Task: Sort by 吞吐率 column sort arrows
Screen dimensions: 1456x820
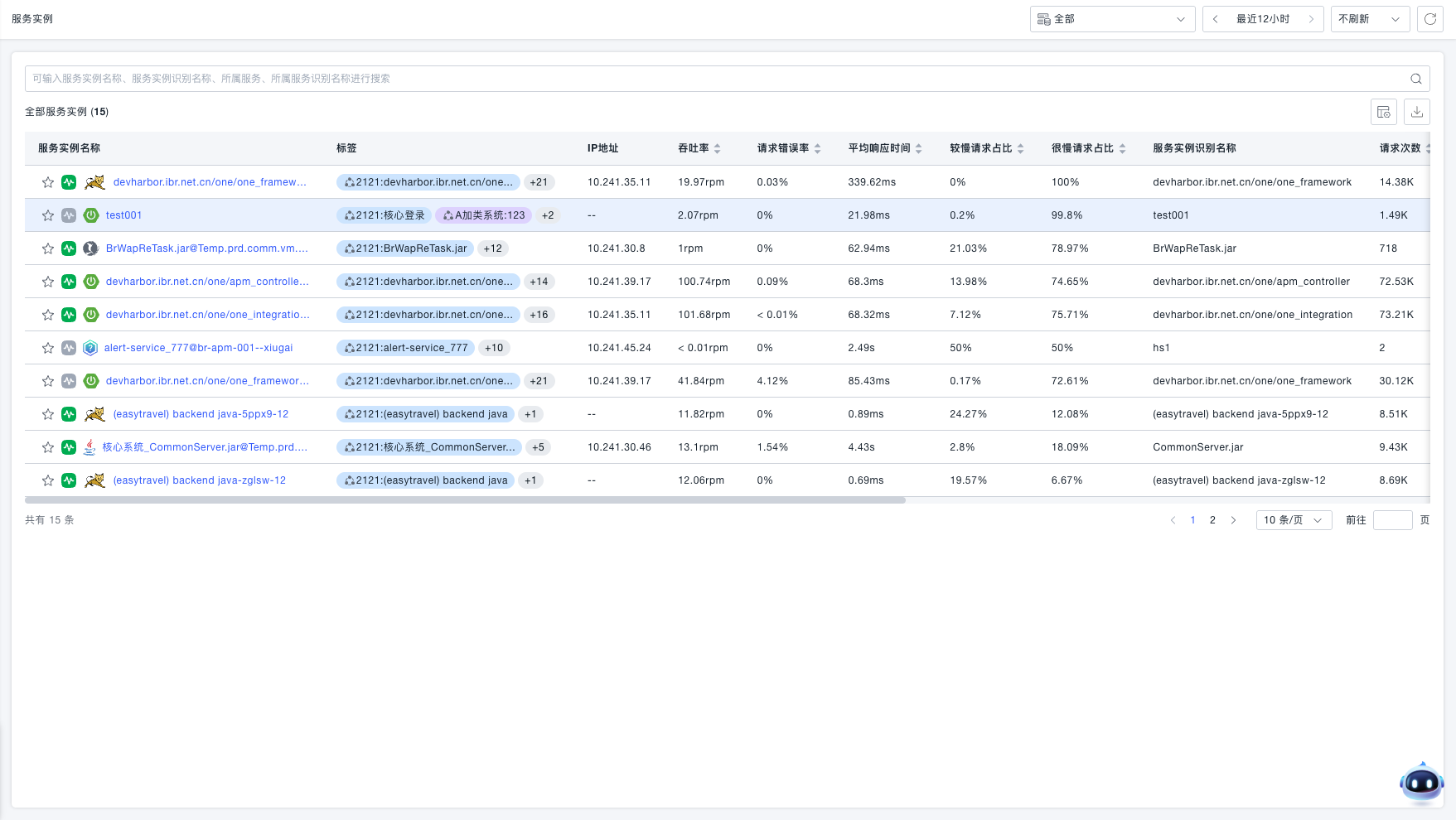Action: tap(718, 148)
